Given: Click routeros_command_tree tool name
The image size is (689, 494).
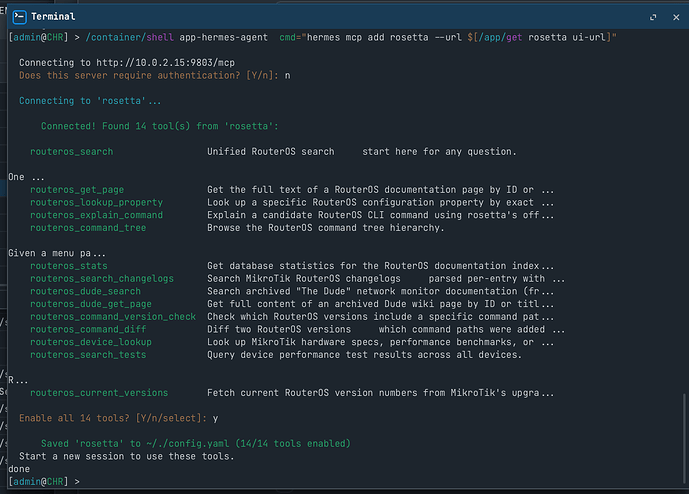Looking at the screenshot, I should point(88,228).
